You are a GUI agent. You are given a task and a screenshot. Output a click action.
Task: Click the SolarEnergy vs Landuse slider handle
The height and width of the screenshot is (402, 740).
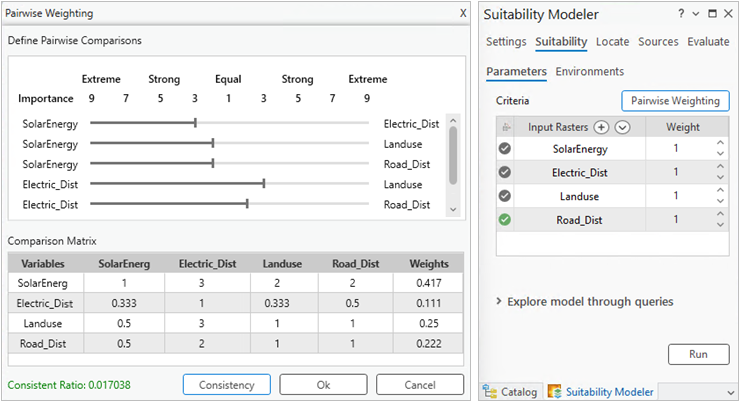(213, 143)
